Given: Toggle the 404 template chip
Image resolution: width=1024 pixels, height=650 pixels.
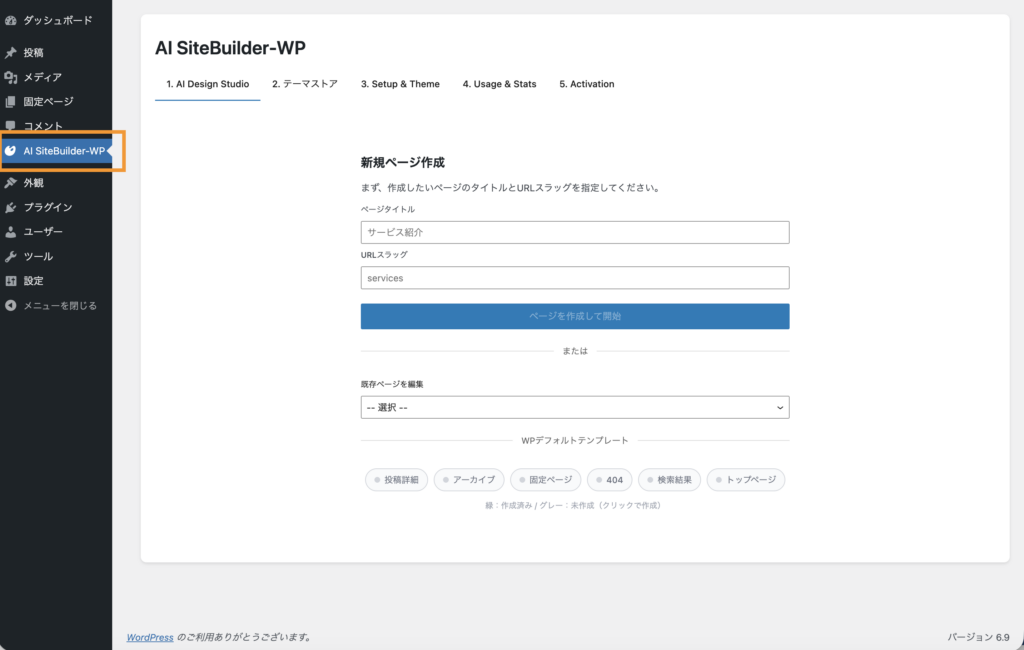Looking at the screenshot, I should point(609,480).
